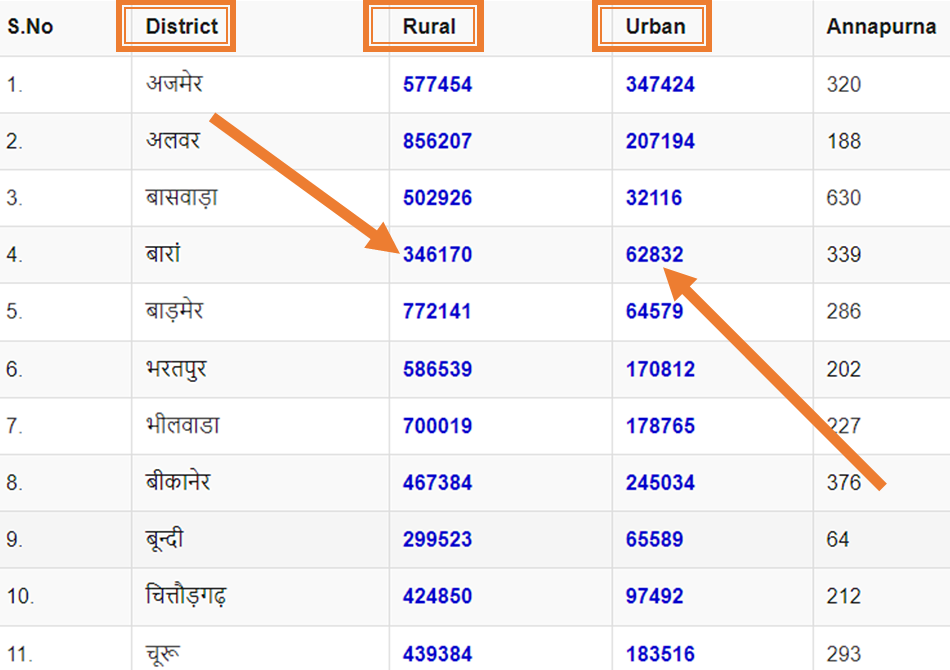The height and width of the screenshot is (670, 950).
Task: Click Annapurna value 630 for बासवाड़ा
Action: 844,197
